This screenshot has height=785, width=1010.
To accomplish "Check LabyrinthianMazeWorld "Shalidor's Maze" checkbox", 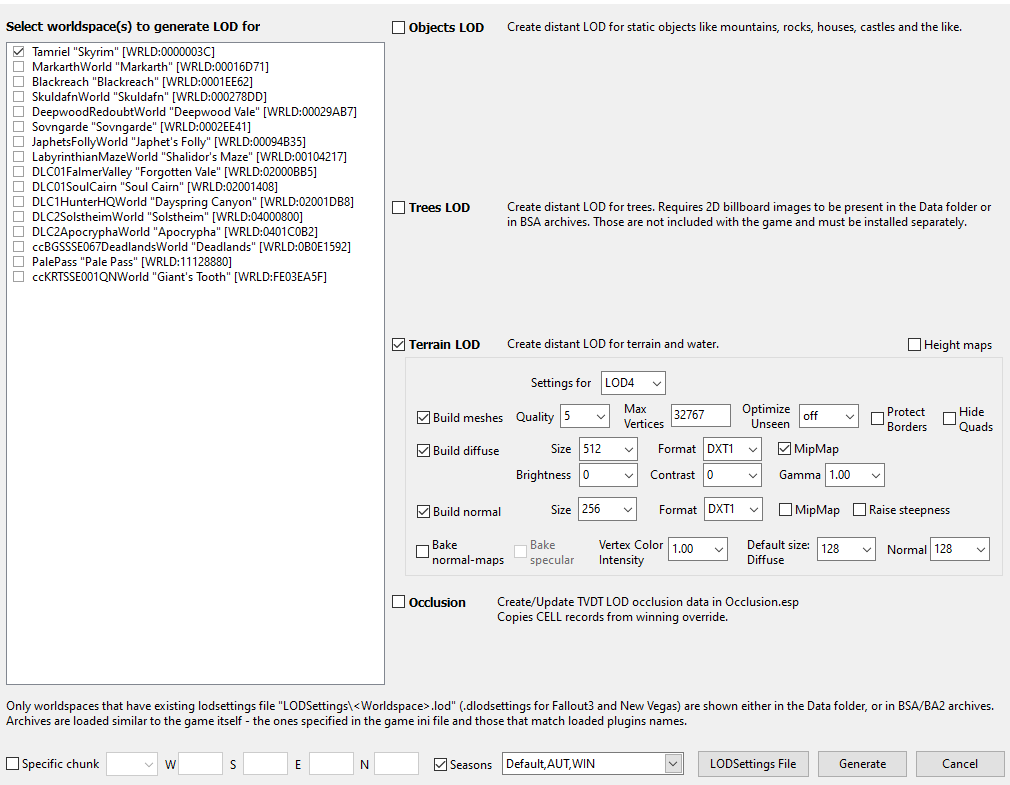I will 19,156.
